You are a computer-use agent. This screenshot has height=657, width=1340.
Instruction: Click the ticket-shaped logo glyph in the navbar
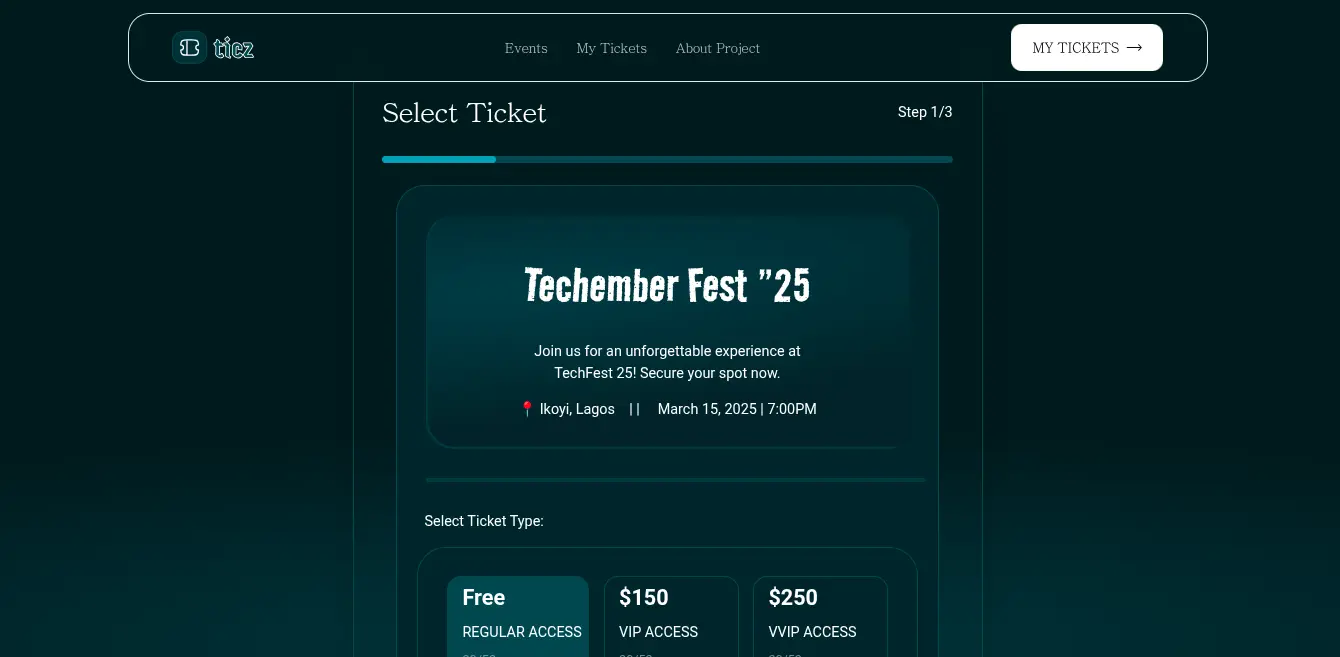[x=189, y=47]
